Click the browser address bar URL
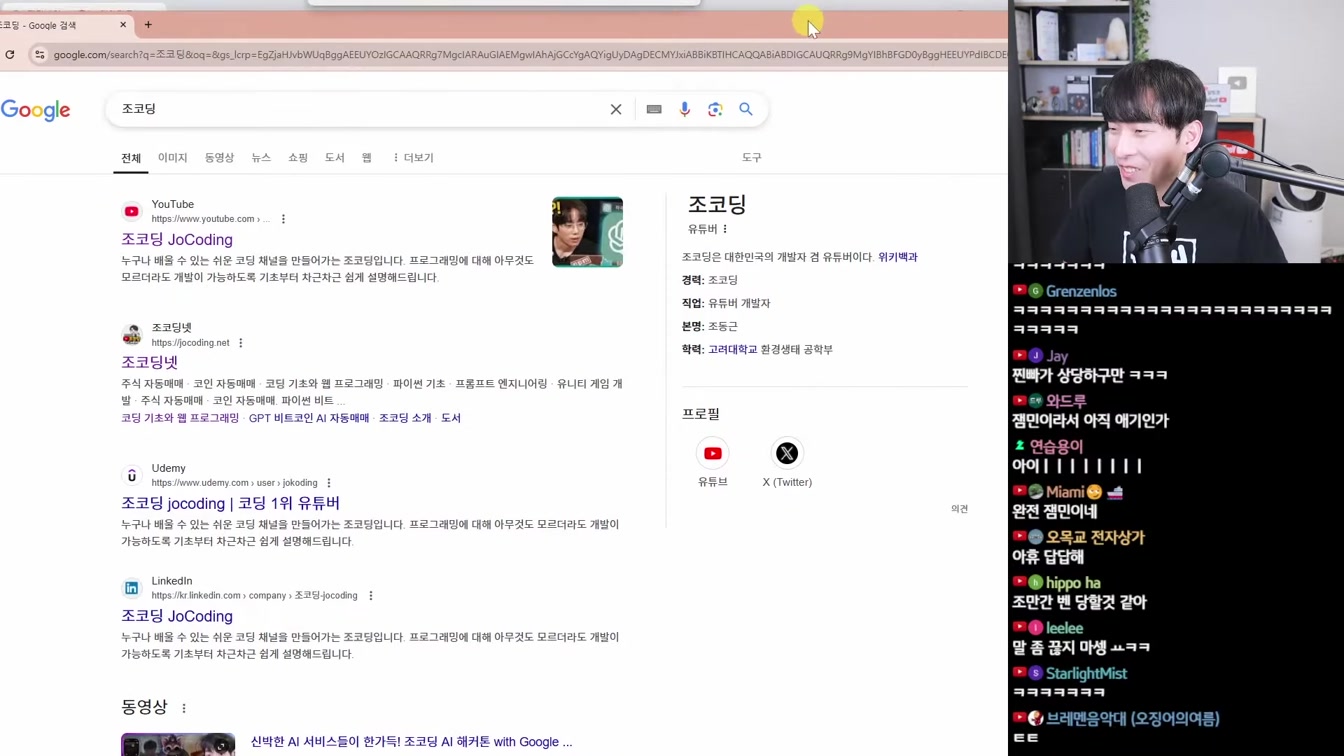The width and height of the screenshot is (1344, 756). click(x=530, y=55)
